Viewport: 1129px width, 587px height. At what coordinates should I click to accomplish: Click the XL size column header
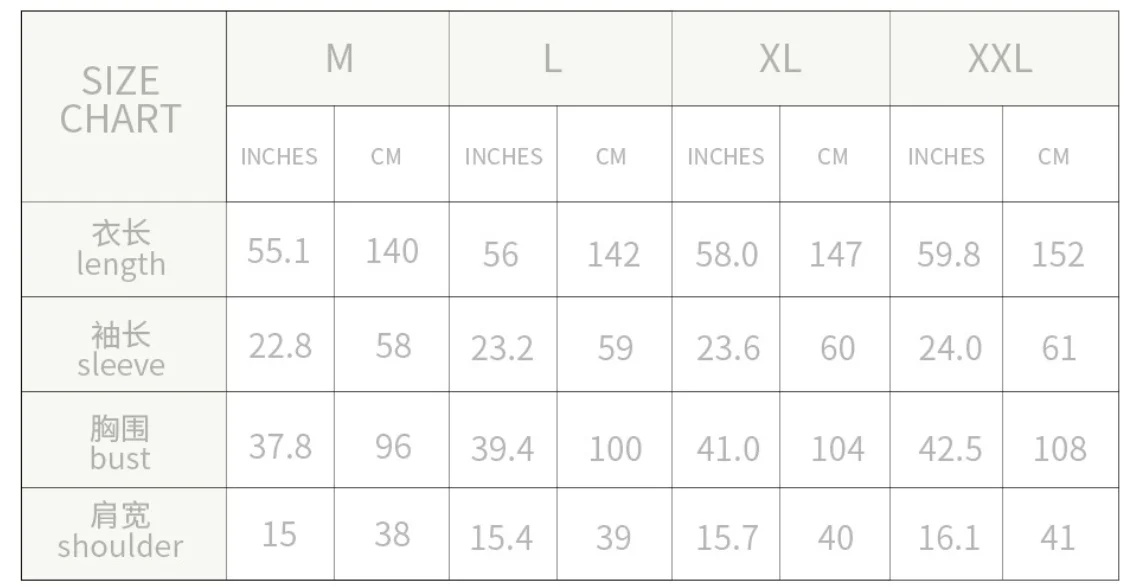779,59
